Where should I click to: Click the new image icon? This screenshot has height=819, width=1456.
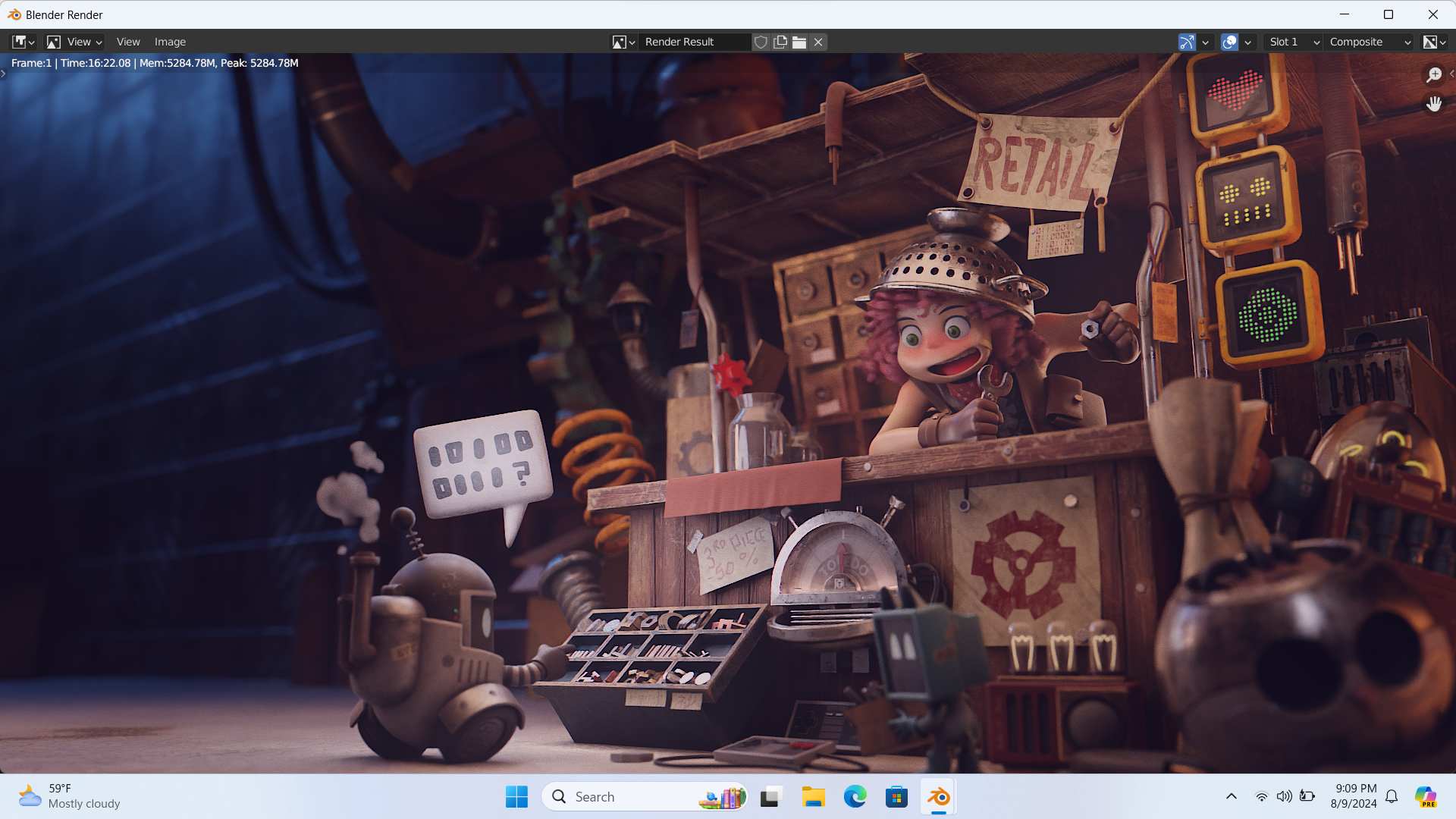780,42
